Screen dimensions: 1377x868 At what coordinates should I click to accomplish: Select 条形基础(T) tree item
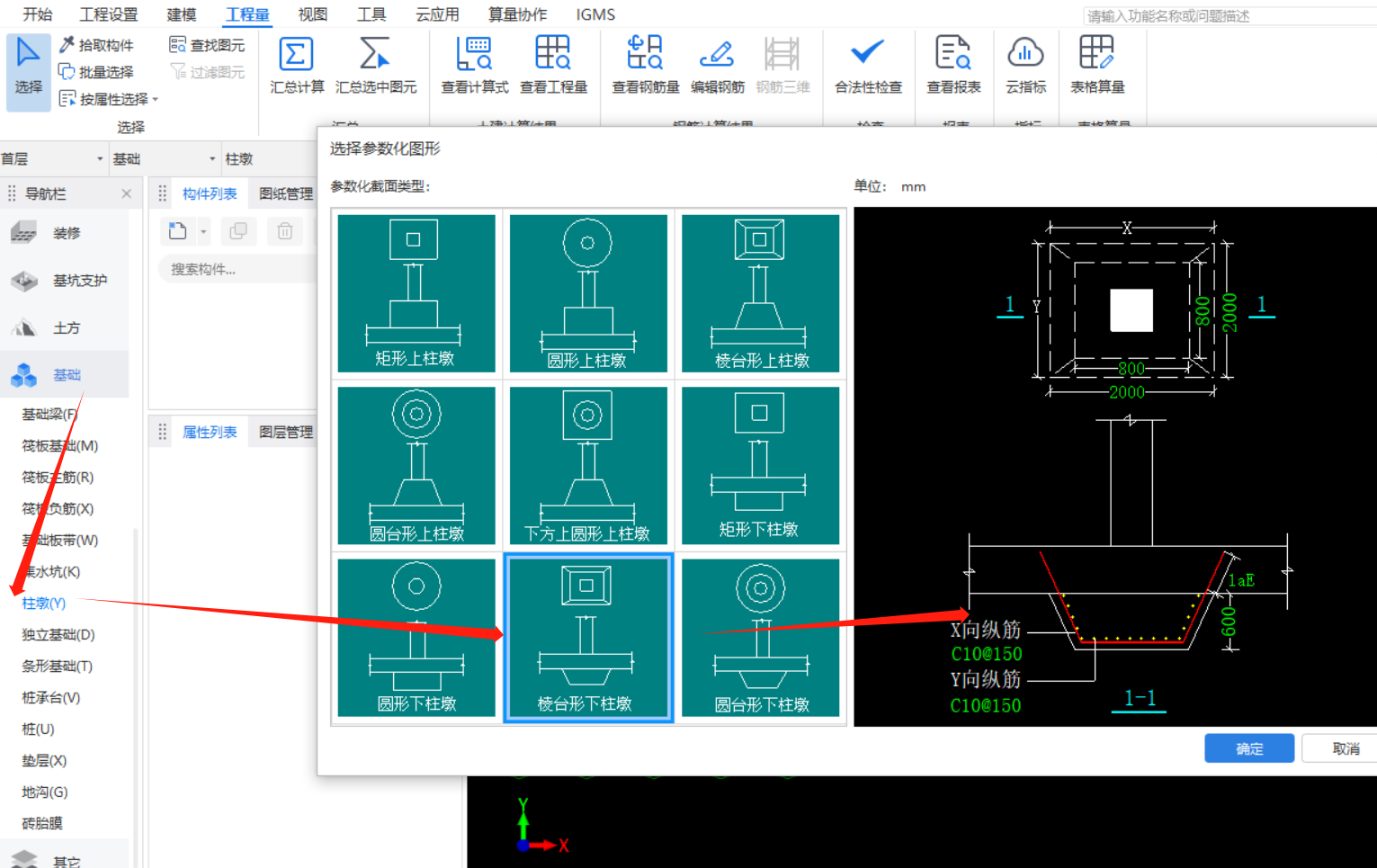point(58,666)
